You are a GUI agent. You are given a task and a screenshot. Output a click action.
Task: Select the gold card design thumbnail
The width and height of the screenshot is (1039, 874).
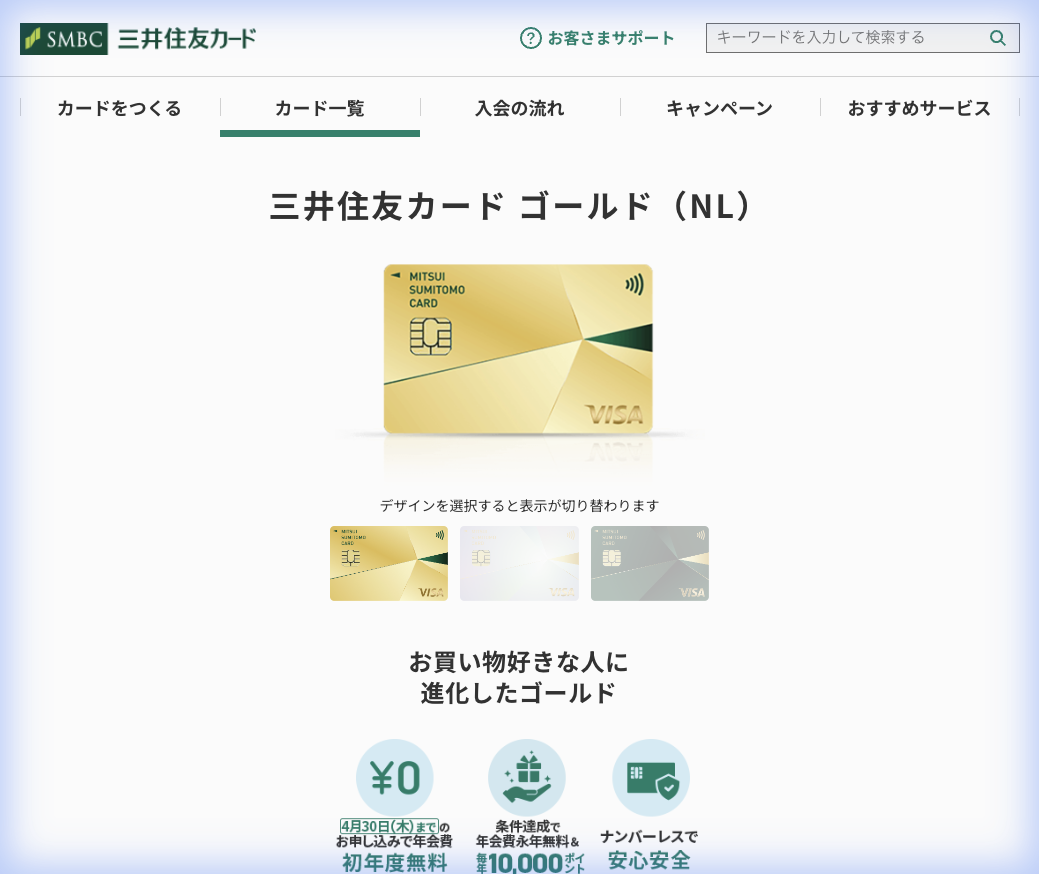[388, 563]
